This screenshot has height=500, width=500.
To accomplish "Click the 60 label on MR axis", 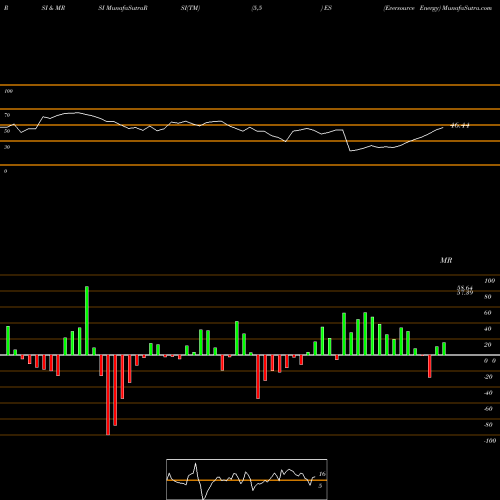I will [x=488, y=313].
